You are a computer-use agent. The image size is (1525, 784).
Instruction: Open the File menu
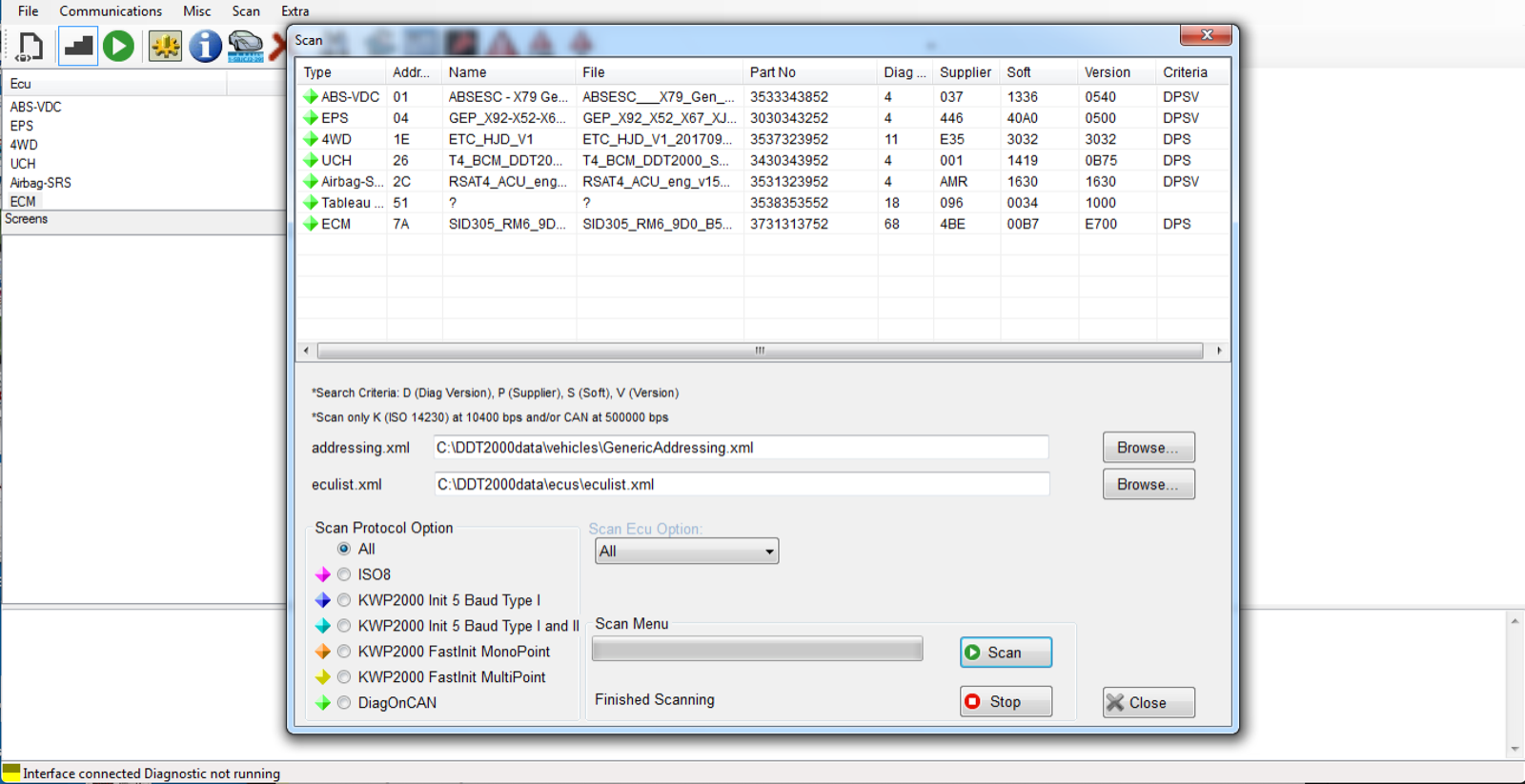pos(29,11)
